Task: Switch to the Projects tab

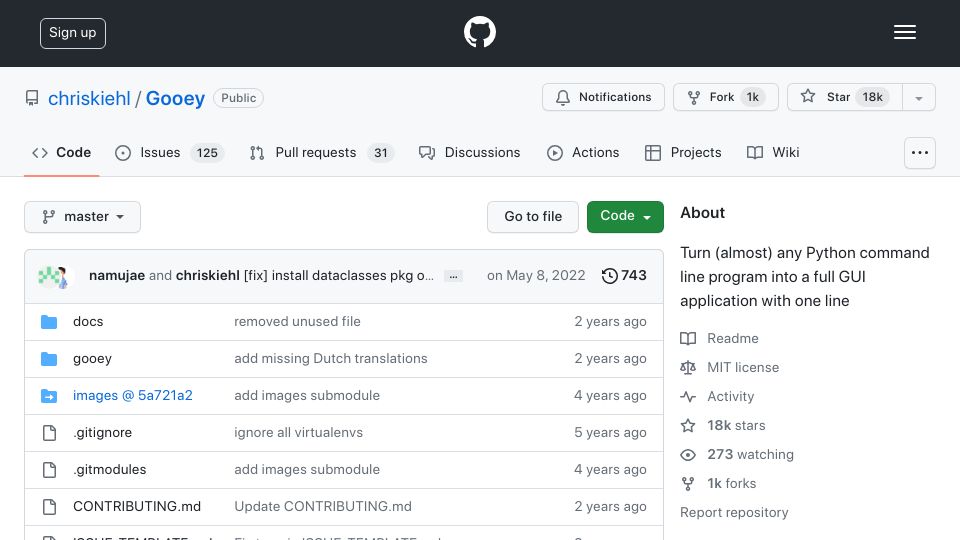Action: [x=683, y=152]
